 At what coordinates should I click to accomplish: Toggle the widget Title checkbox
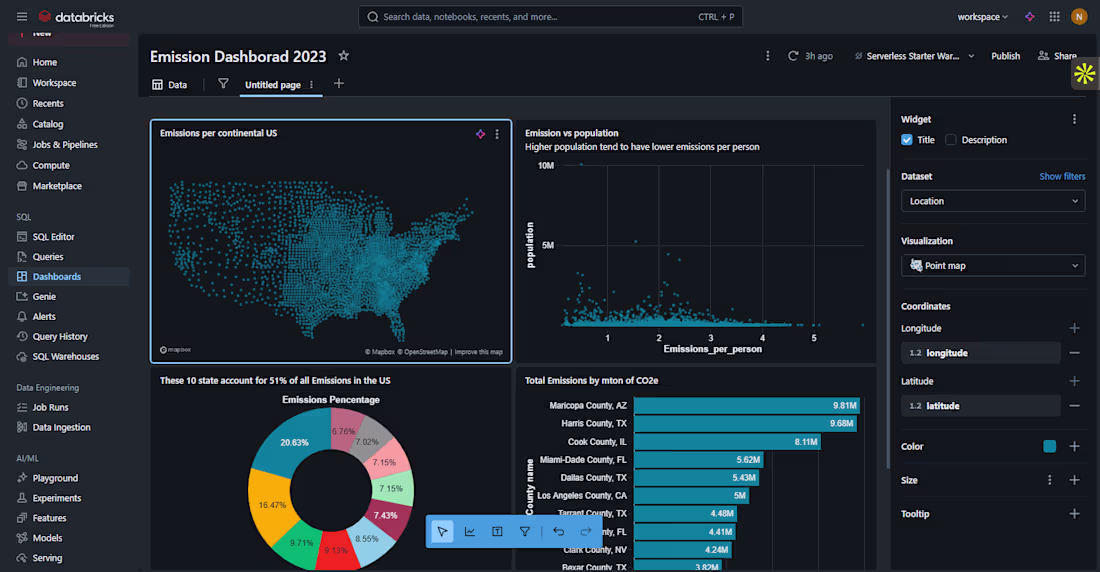click(907, 140)
